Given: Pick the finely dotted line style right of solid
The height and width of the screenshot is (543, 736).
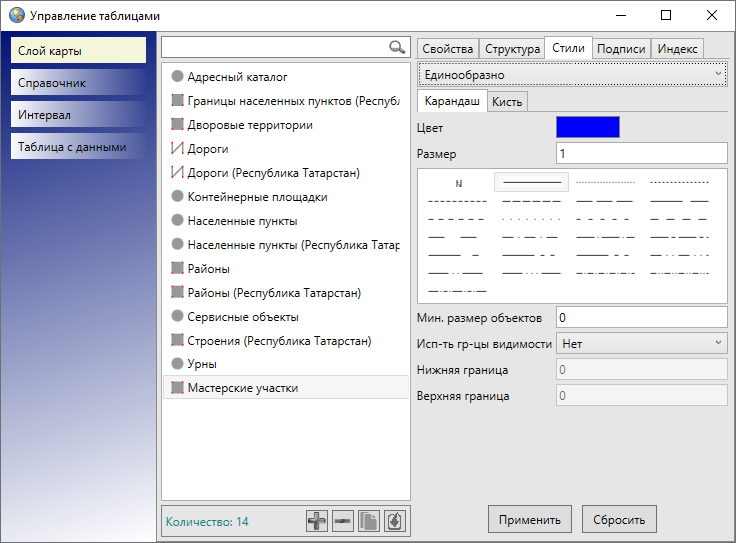Looking at the screenshot, I should coord(606,183).
